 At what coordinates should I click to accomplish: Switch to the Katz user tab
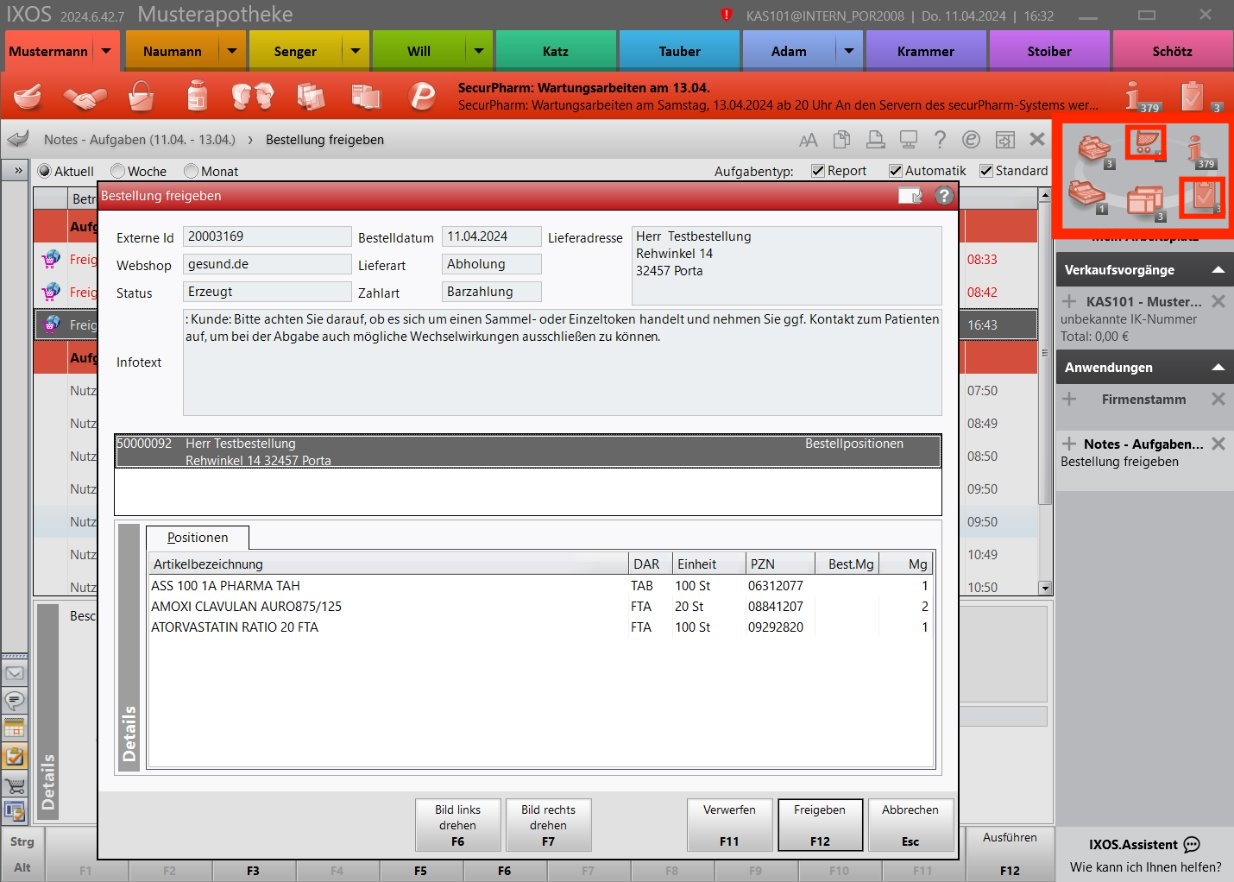(x=556, y=51)
